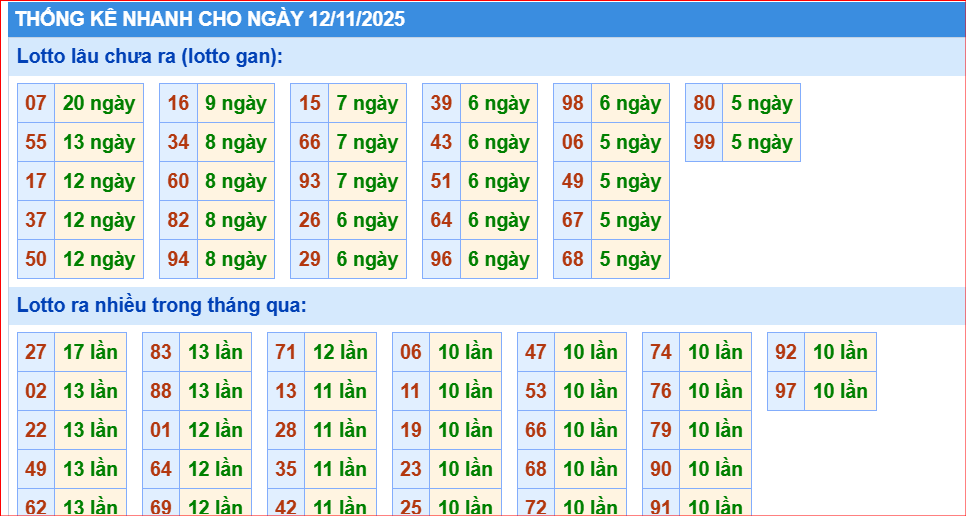The height and width of the screenshot is (516, 966).
Task: Click '10 lần' in the 11 row
Action: click(x=465, y=391)
